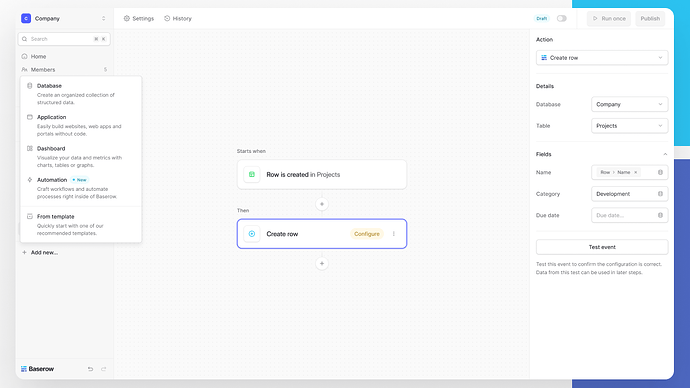Click the Test event button
The width and height of the screenshot is (690, 388).
[x=602, y=247]
